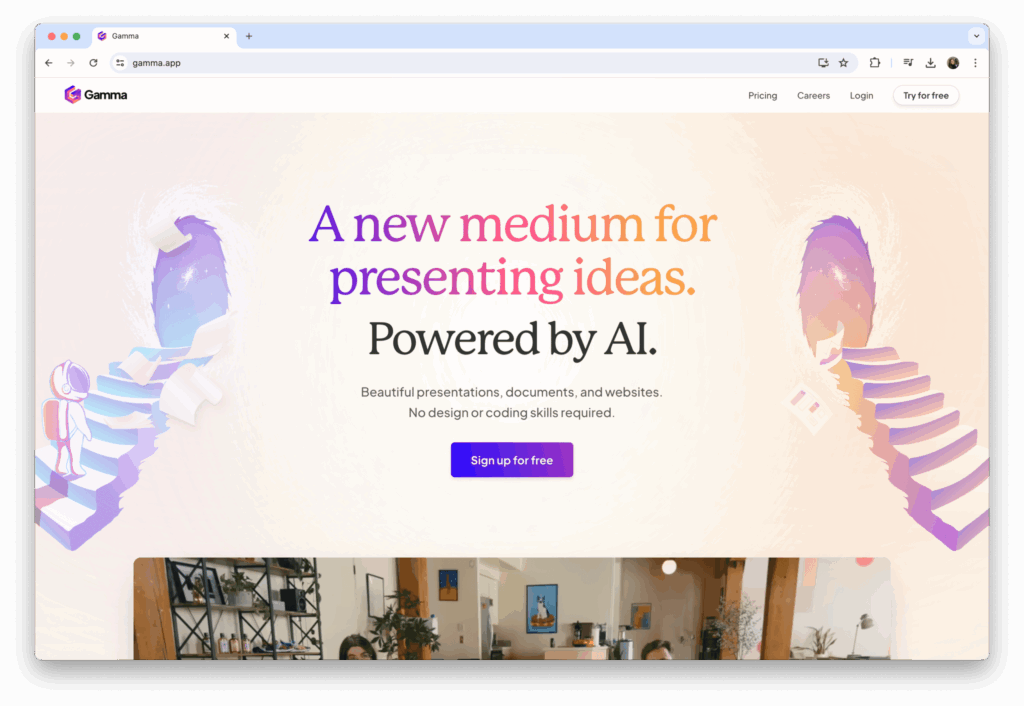Go back using the browser back arrow
This screenshot has height=706, width=1024.
[49, 63]
